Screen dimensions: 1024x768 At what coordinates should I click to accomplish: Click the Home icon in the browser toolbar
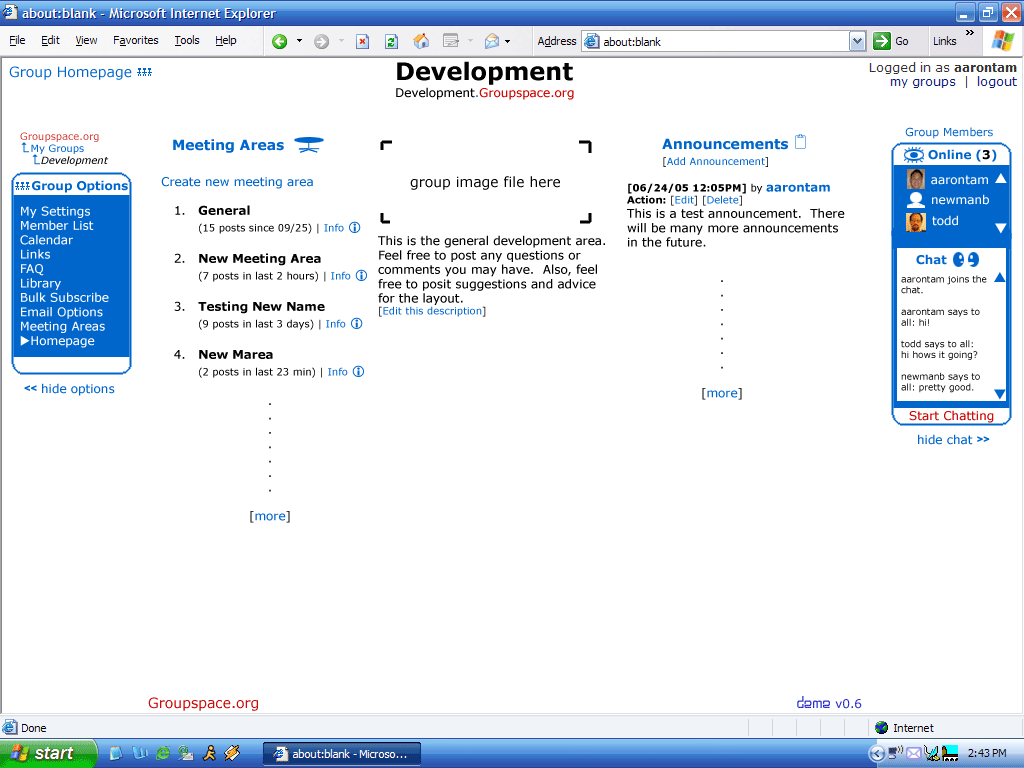pos(422,41)
